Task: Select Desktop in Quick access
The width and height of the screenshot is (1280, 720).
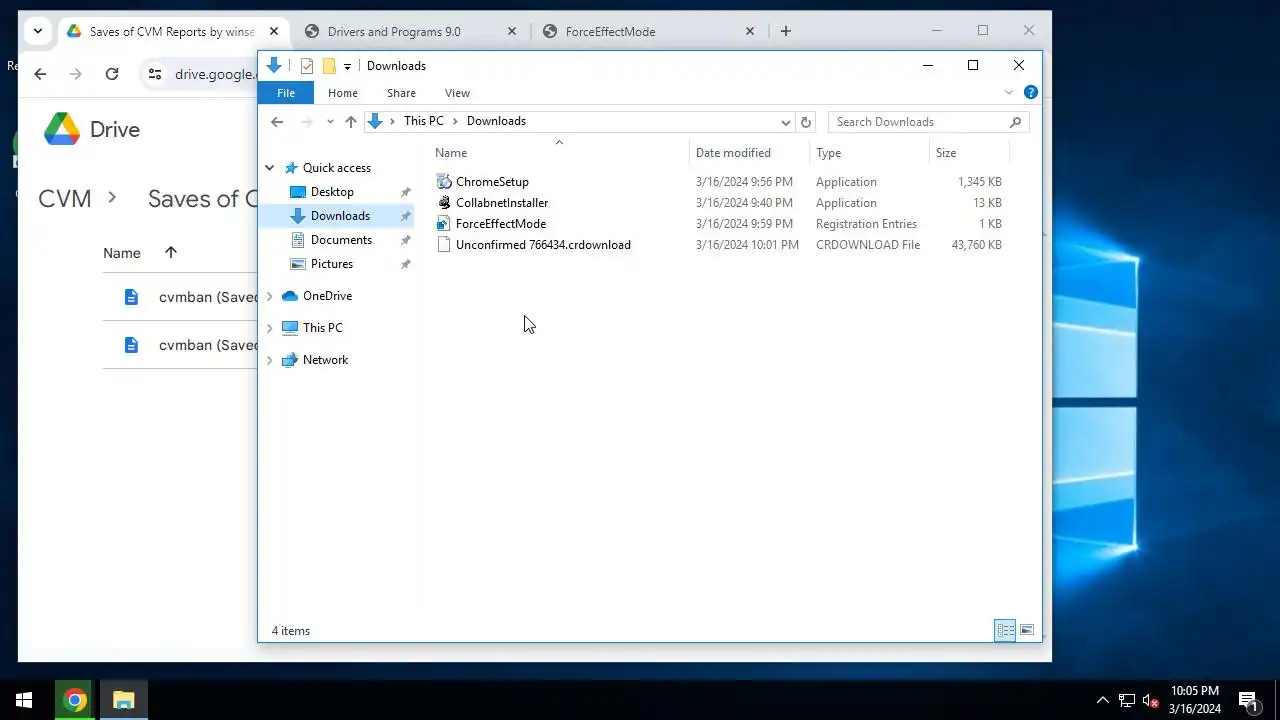Action: (332, 192)
